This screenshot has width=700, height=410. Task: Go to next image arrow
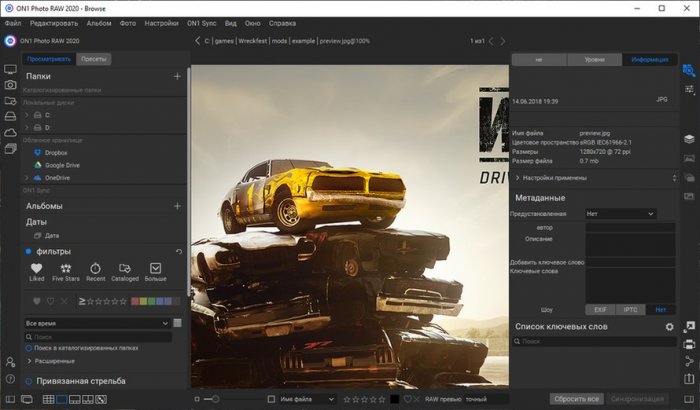pyautogui.click(x=503, y=41)
